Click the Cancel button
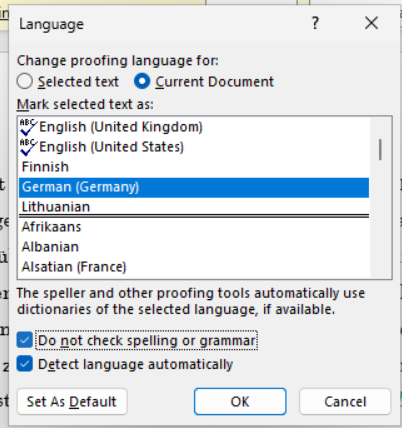 point(345,402)
